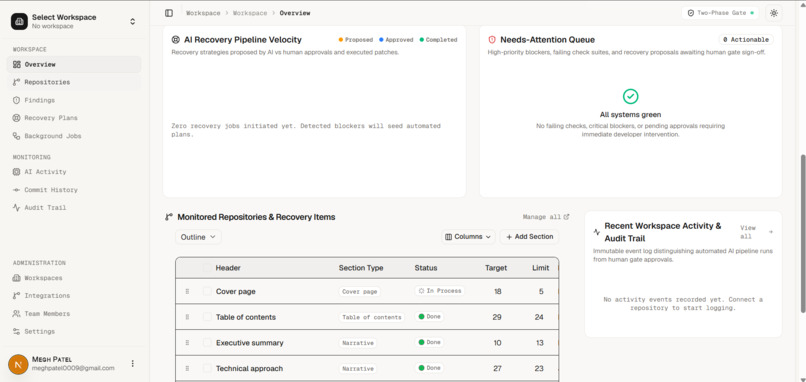Click the Completed legend item
The width and height of the screenshot is (806, 382).
click(438, 40)
